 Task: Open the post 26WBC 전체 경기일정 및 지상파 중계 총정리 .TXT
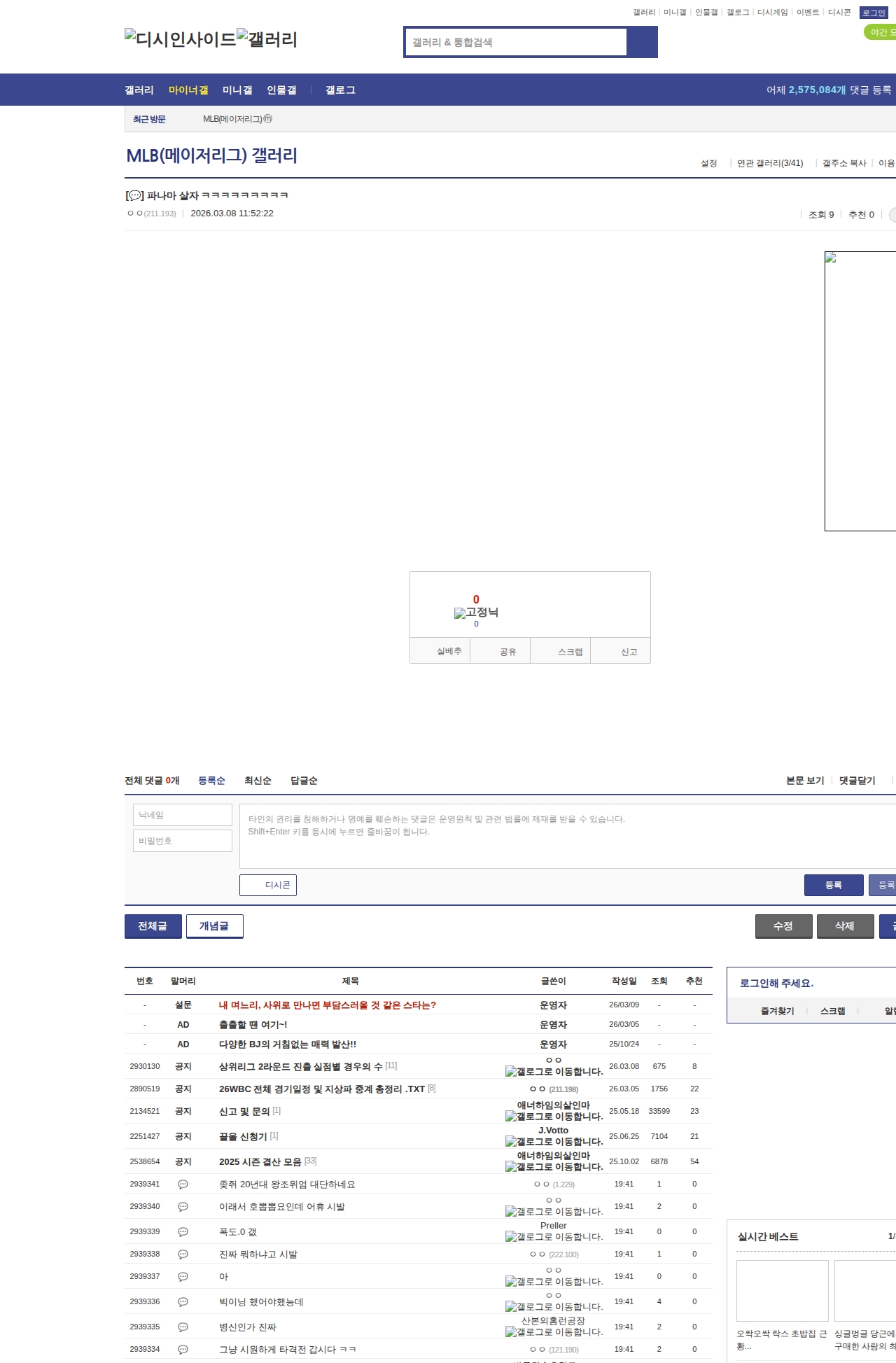[322, 1089]
